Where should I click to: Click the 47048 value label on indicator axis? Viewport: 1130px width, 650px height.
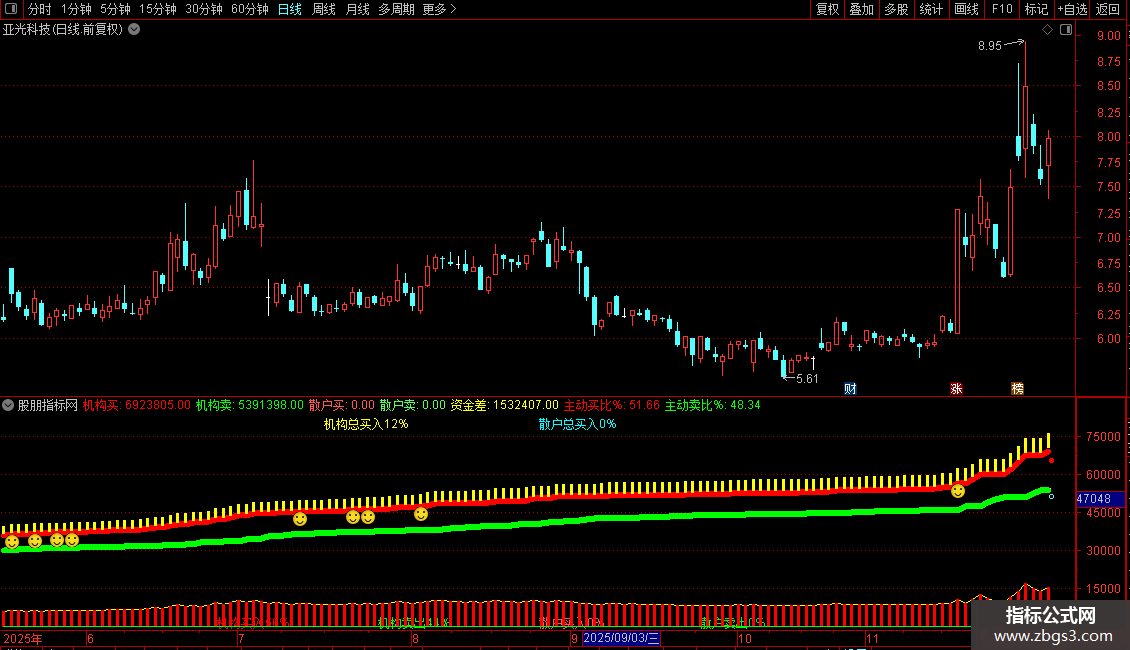[1093, 498]
